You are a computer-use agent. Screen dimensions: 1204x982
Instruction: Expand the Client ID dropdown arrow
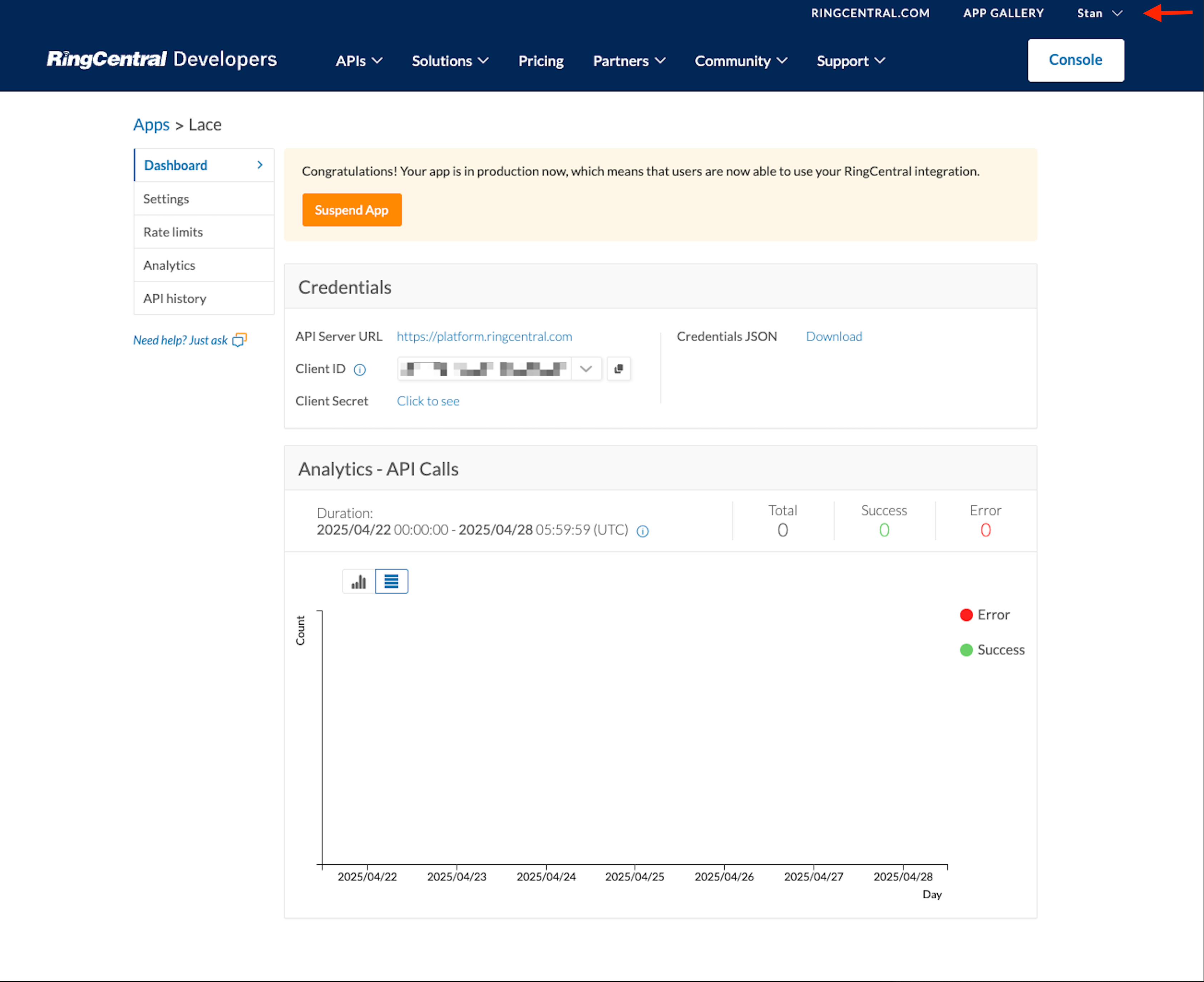586,369
